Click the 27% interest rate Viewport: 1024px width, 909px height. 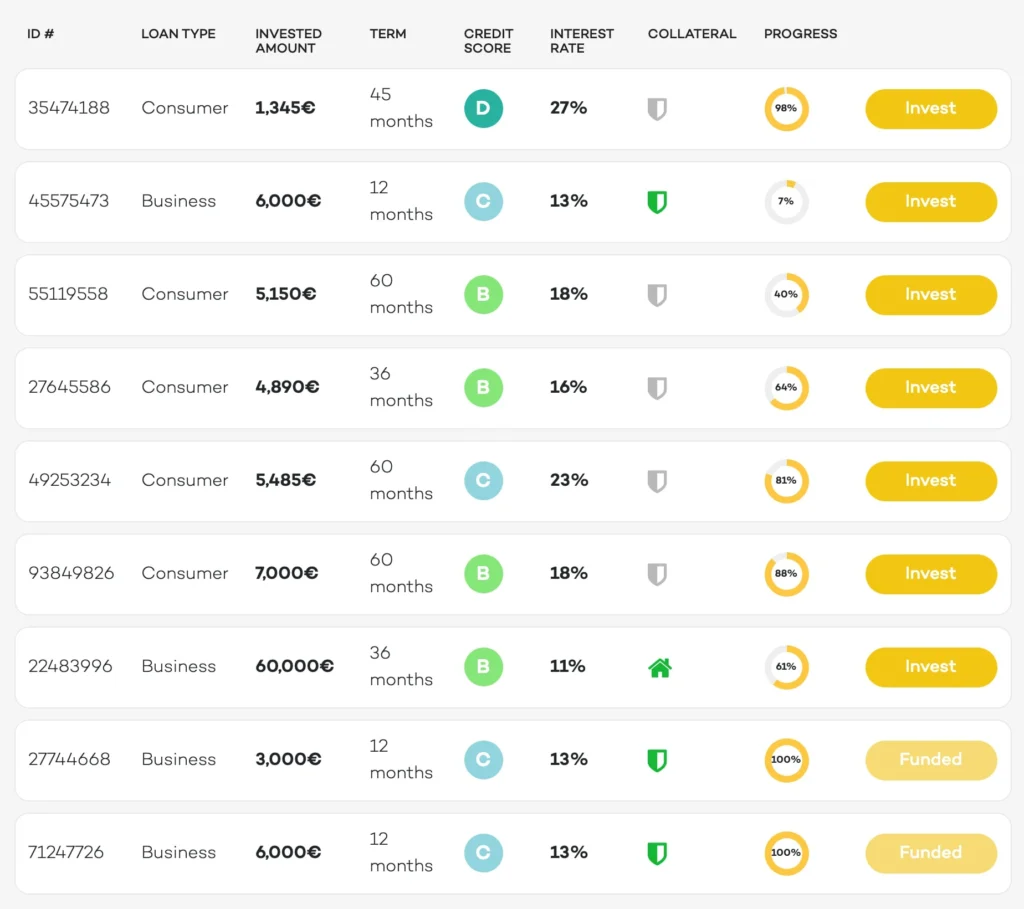pos(568,108)
